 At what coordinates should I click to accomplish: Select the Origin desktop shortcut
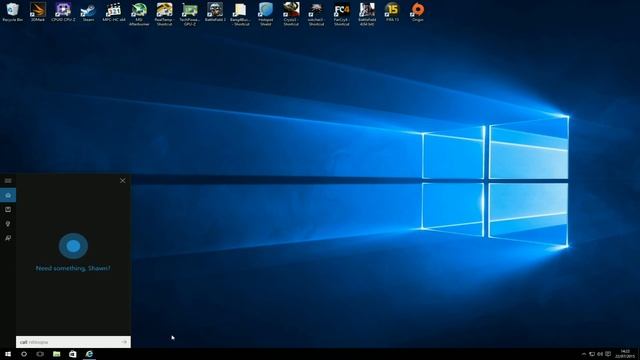pos(418,12)
